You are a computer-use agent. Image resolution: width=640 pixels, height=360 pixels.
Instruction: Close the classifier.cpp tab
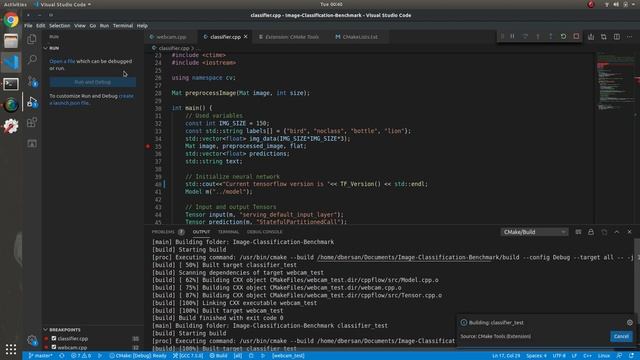click(x=246, y=37)
